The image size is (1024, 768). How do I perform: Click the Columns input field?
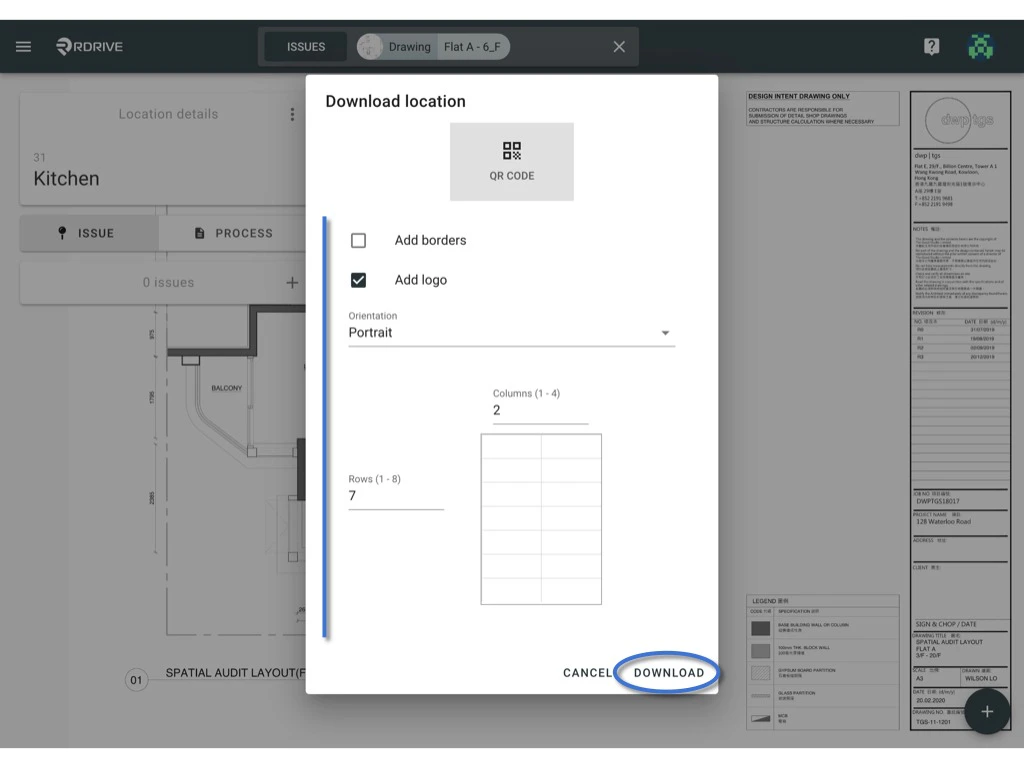pyautogui.click(x=540, y=410)
